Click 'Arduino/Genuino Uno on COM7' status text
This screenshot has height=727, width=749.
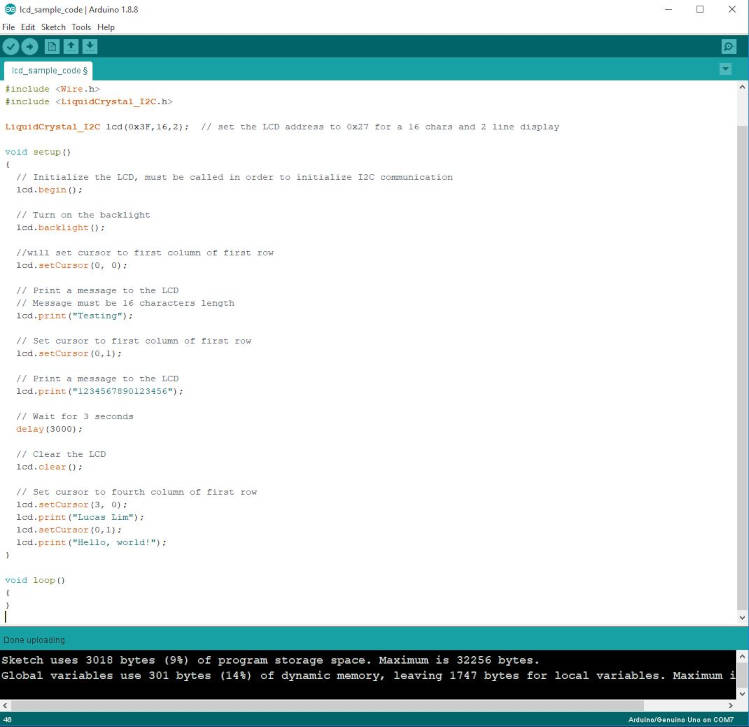(681, 719)
